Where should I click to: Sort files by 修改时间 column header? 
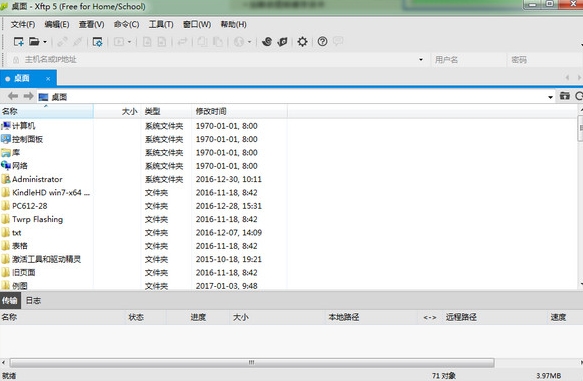(x=239, y=111)
